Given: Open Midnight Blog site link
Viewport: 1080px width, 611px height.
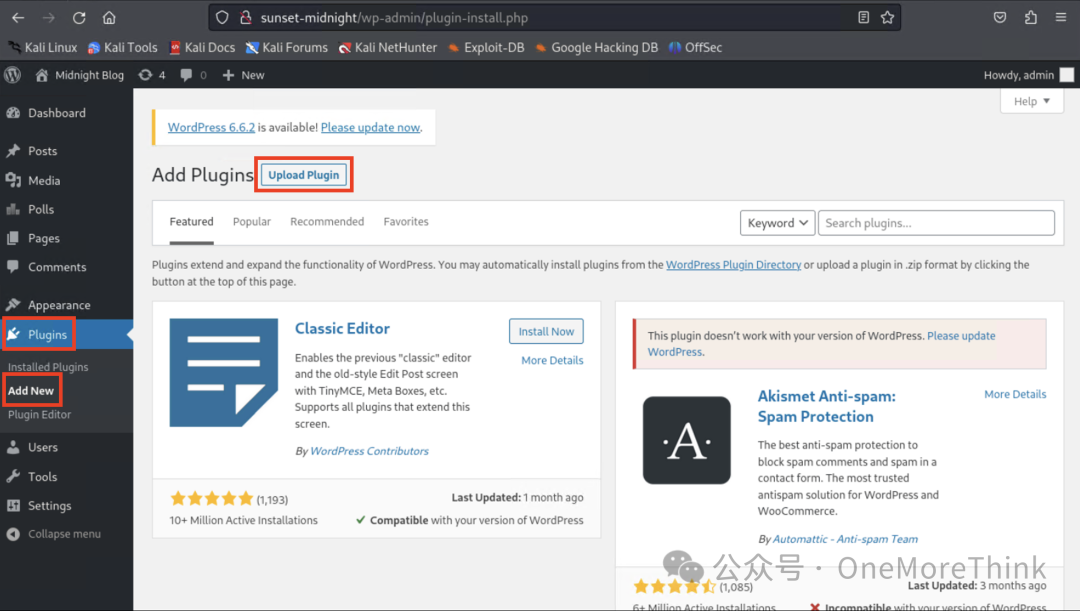Looking at the screenshot, I should [x=80, y=75].
